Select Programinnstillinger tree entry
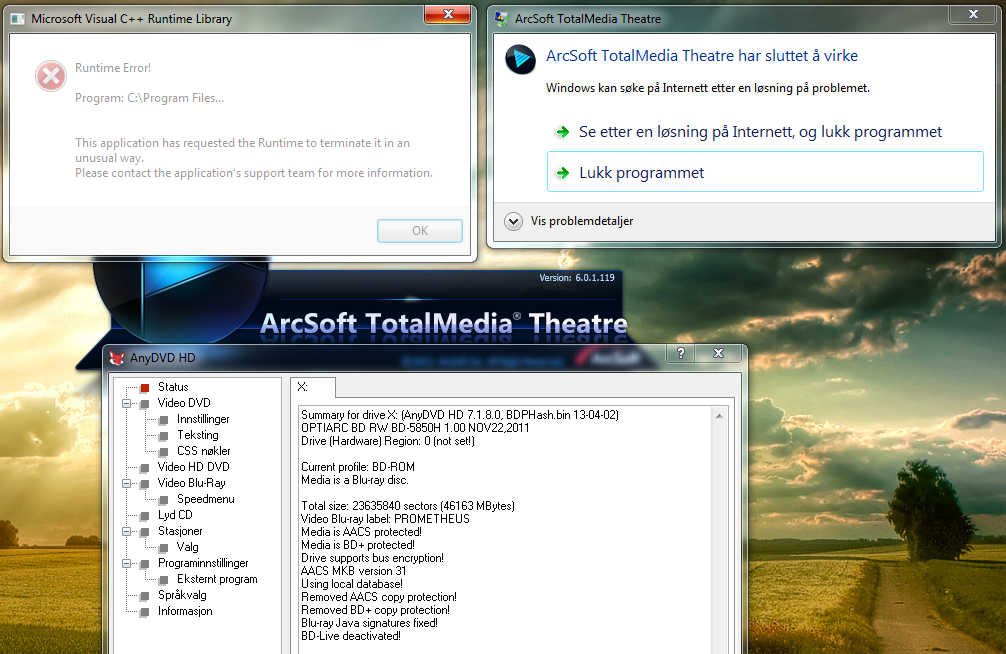 coord(203,564)
